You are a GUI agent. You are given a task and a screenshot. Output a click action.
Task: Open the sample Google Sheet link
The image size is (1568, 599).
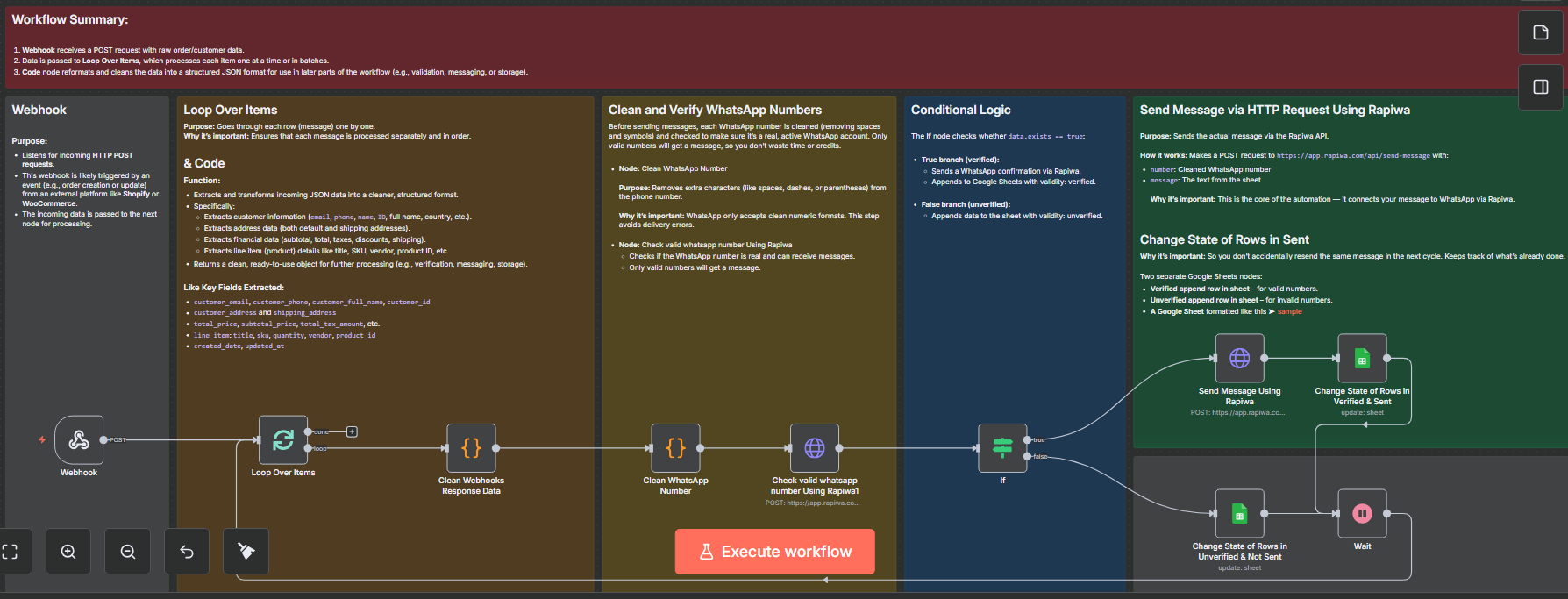click(1289, 311)
